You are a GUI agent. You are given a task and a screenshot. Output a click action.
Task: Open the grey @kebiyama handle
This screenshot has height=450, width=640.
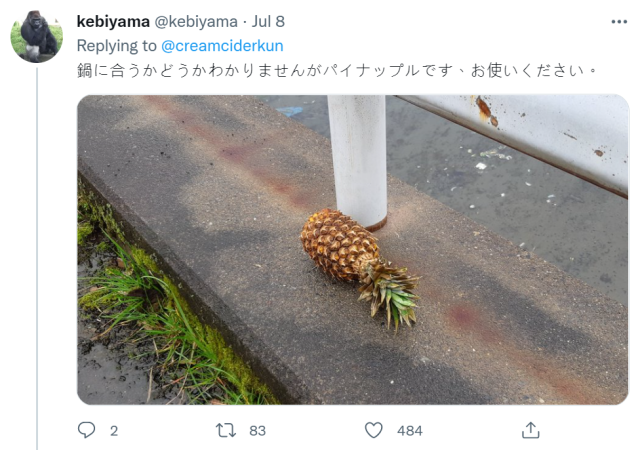click(196, 22)
